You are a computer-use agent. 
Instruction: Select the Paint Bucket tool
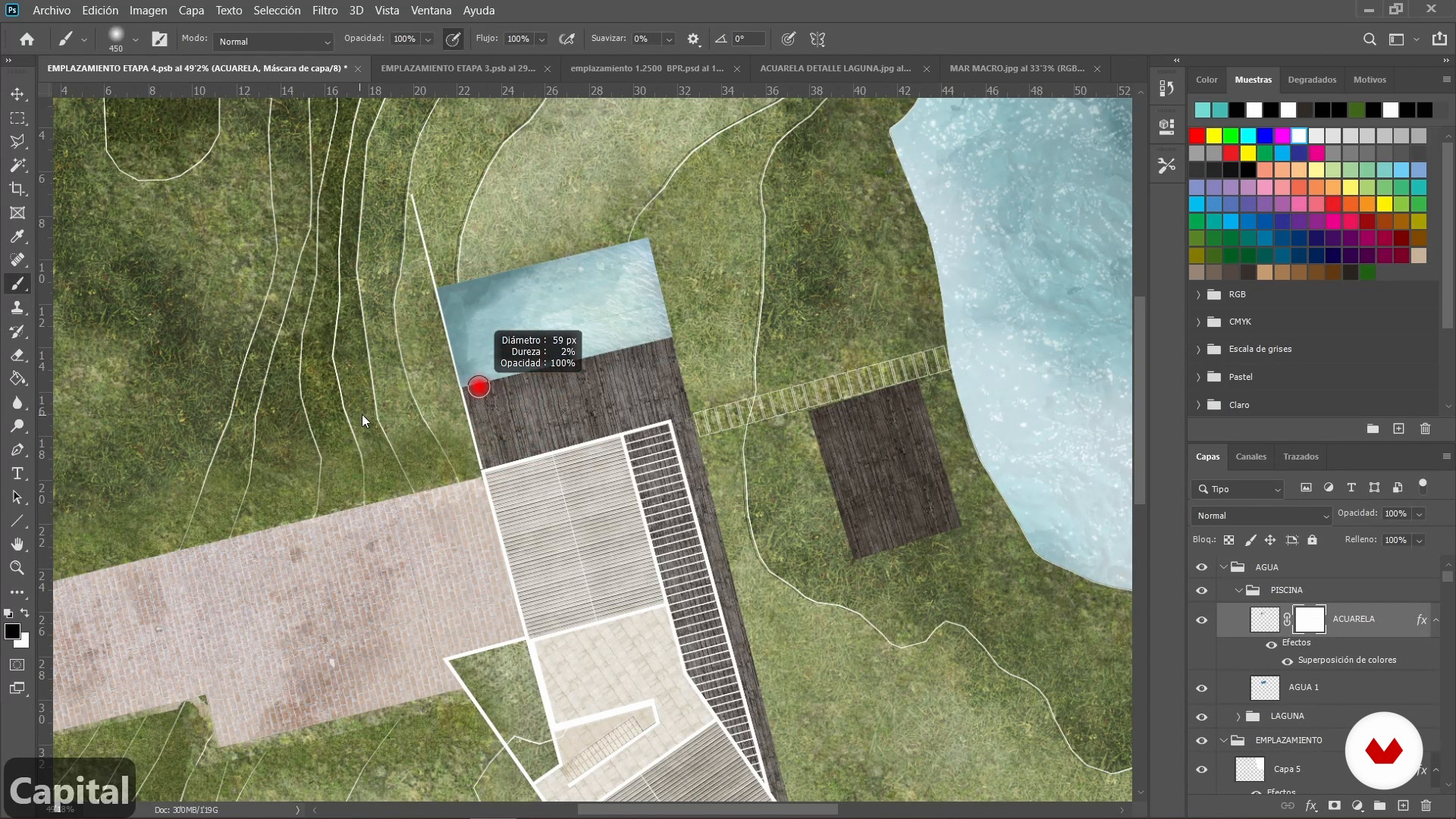(x=17, y=378)
